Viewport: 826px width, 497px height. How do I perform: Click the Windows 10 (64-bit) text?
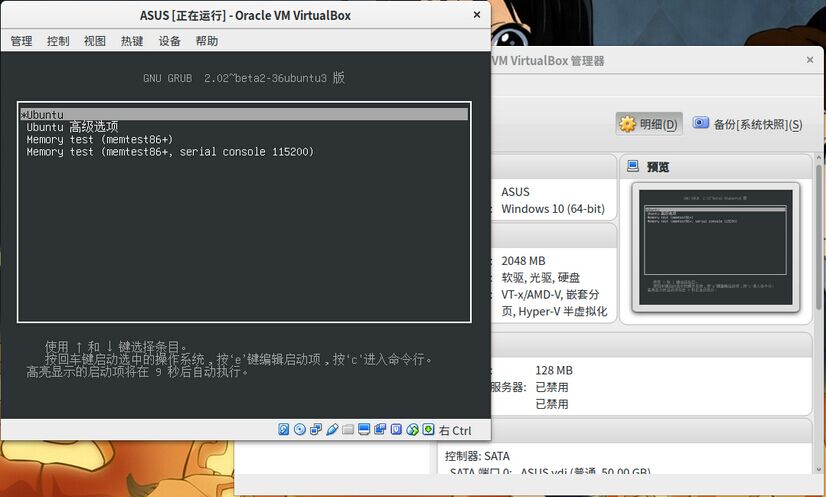click(553, 209)
